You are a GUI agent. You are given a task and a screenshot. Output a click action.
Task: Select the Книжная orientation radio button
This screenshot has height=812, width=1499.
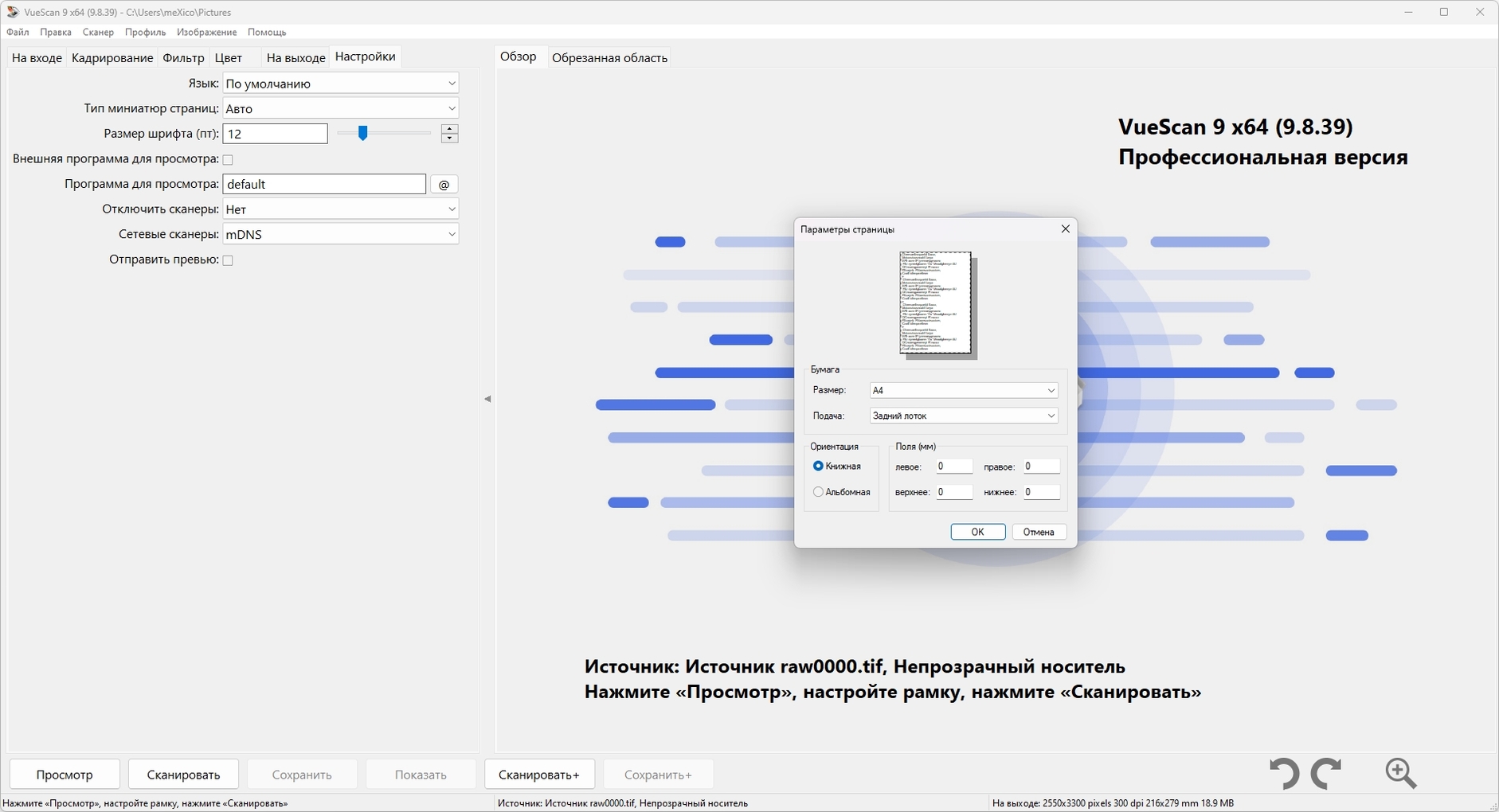818,467
